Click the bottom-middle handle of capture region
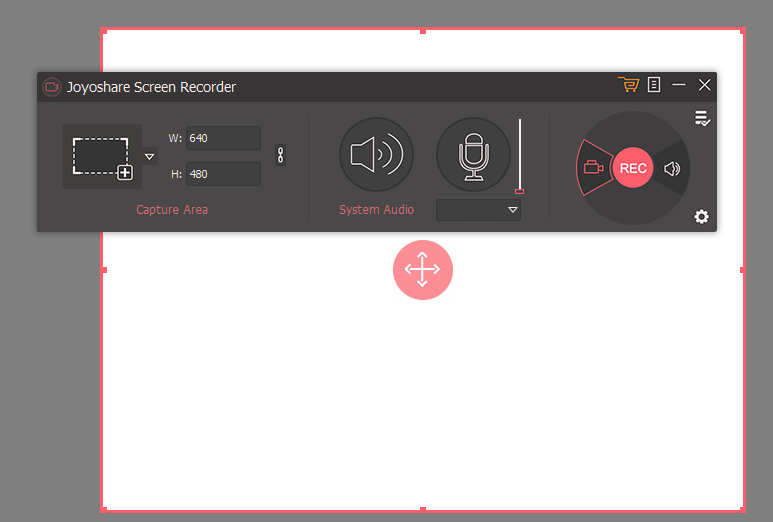The height and width of the screenshot is (522, 773). pos(423,509)
